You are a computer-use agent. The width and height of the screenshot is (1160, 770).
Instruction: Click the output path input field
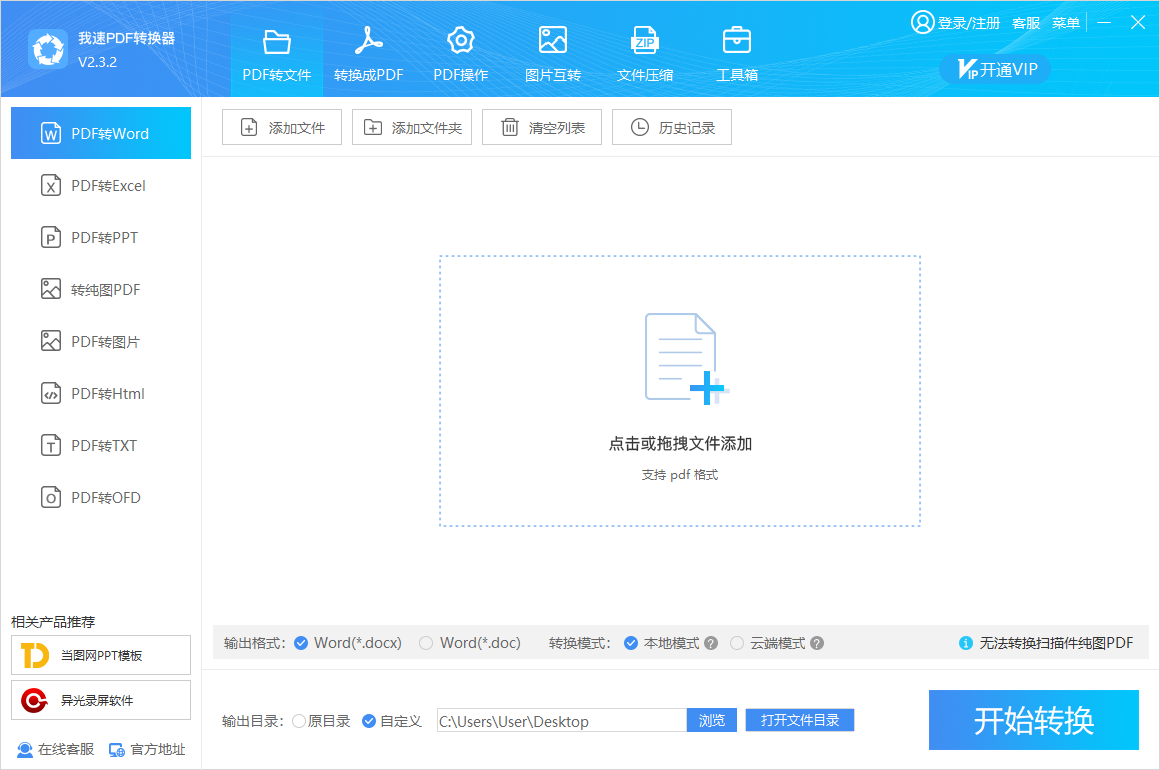(x=562, y=720)
